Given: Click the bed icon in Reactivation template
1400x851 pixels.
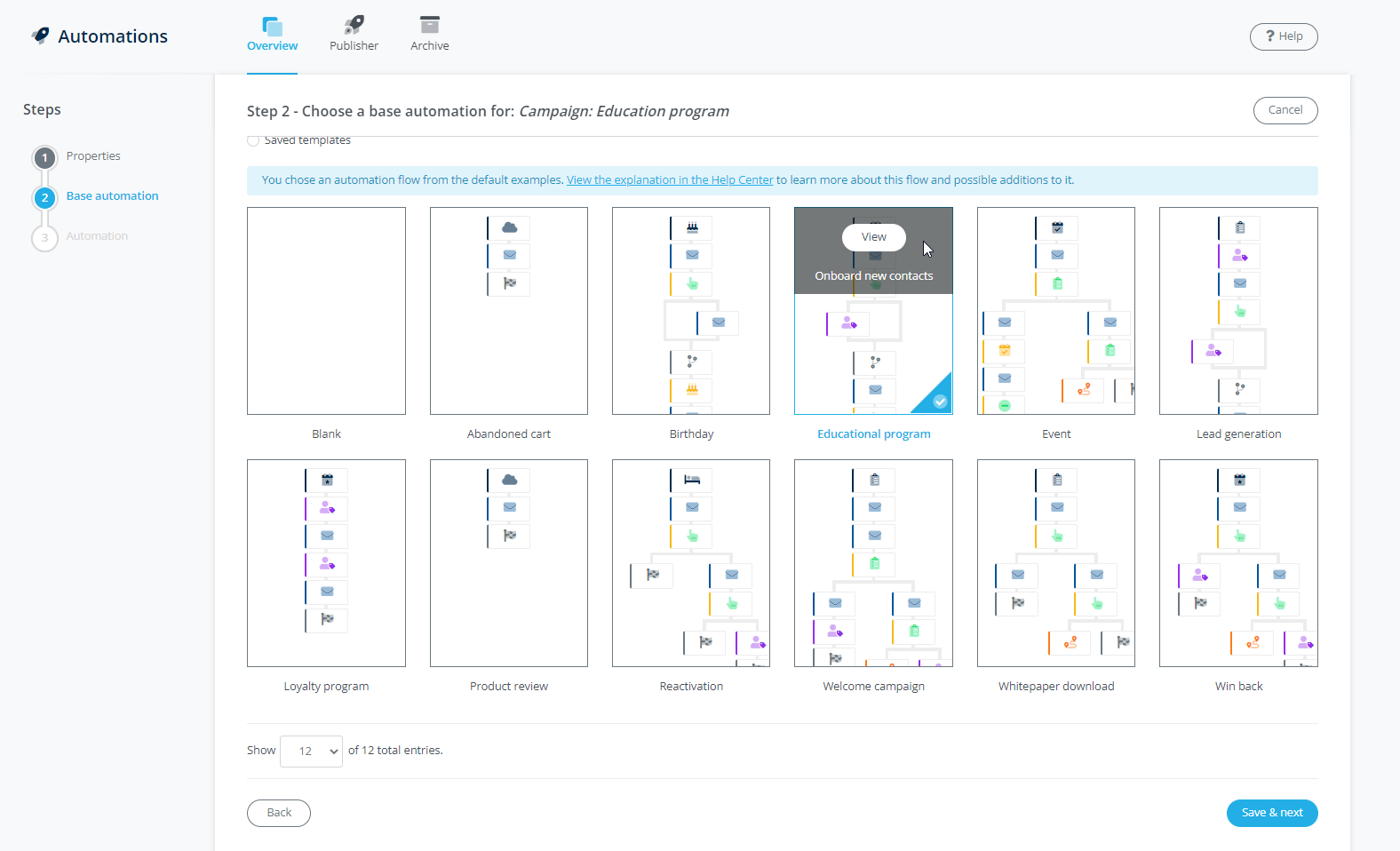Looking at the screenshot, I should coord(692,481).
